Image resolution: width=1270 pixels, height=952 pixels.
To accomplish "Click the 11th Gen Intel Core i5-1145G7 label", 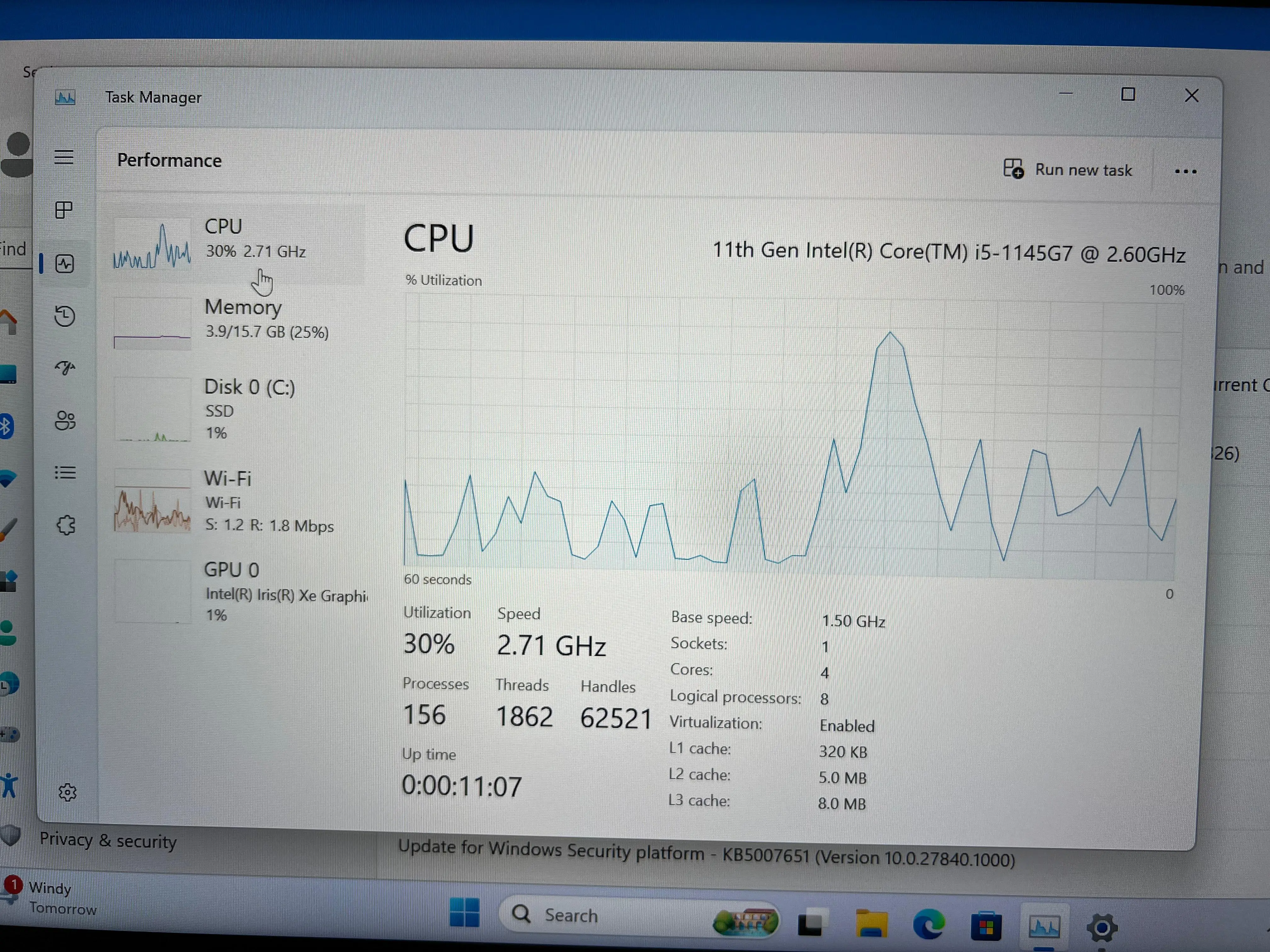I will [x=949, y=252].
